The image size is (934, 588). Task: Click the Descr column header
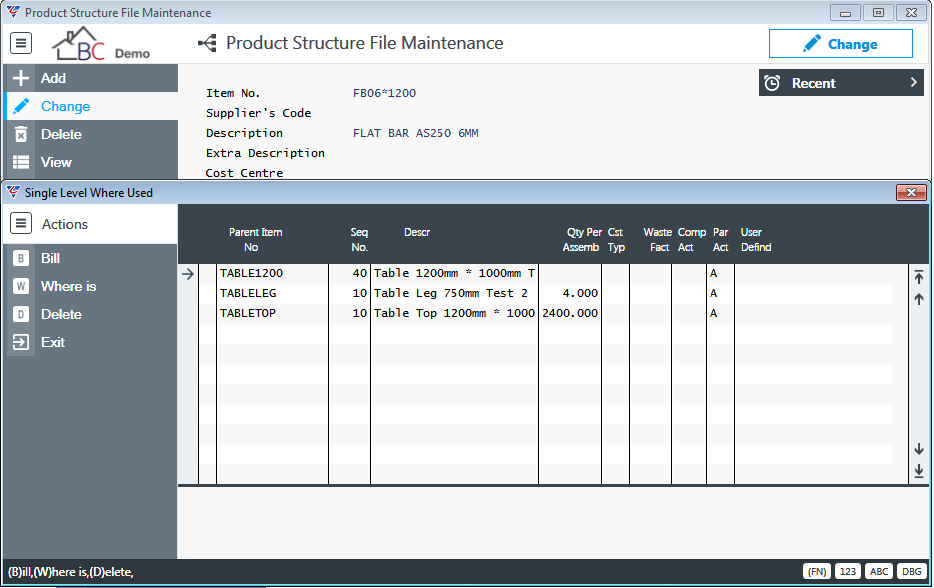[417, 232]
